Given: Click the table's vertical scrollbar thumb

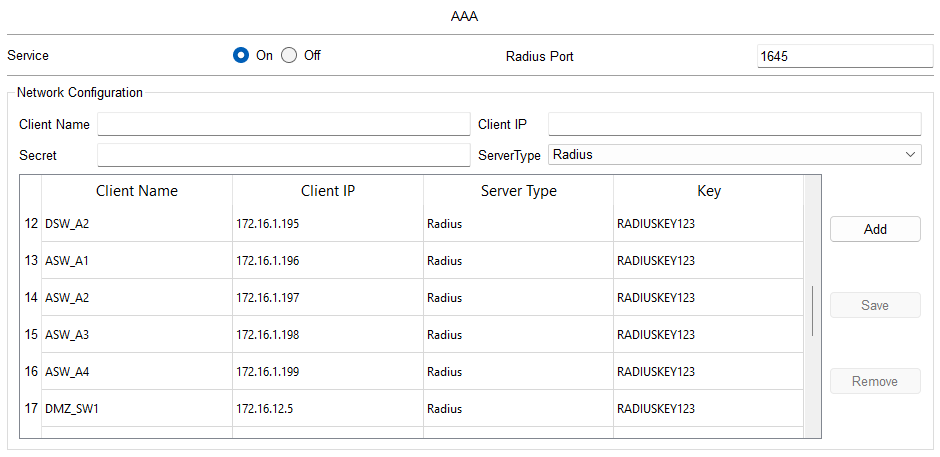Looking at the screenshot, I should tap(812, 311).
